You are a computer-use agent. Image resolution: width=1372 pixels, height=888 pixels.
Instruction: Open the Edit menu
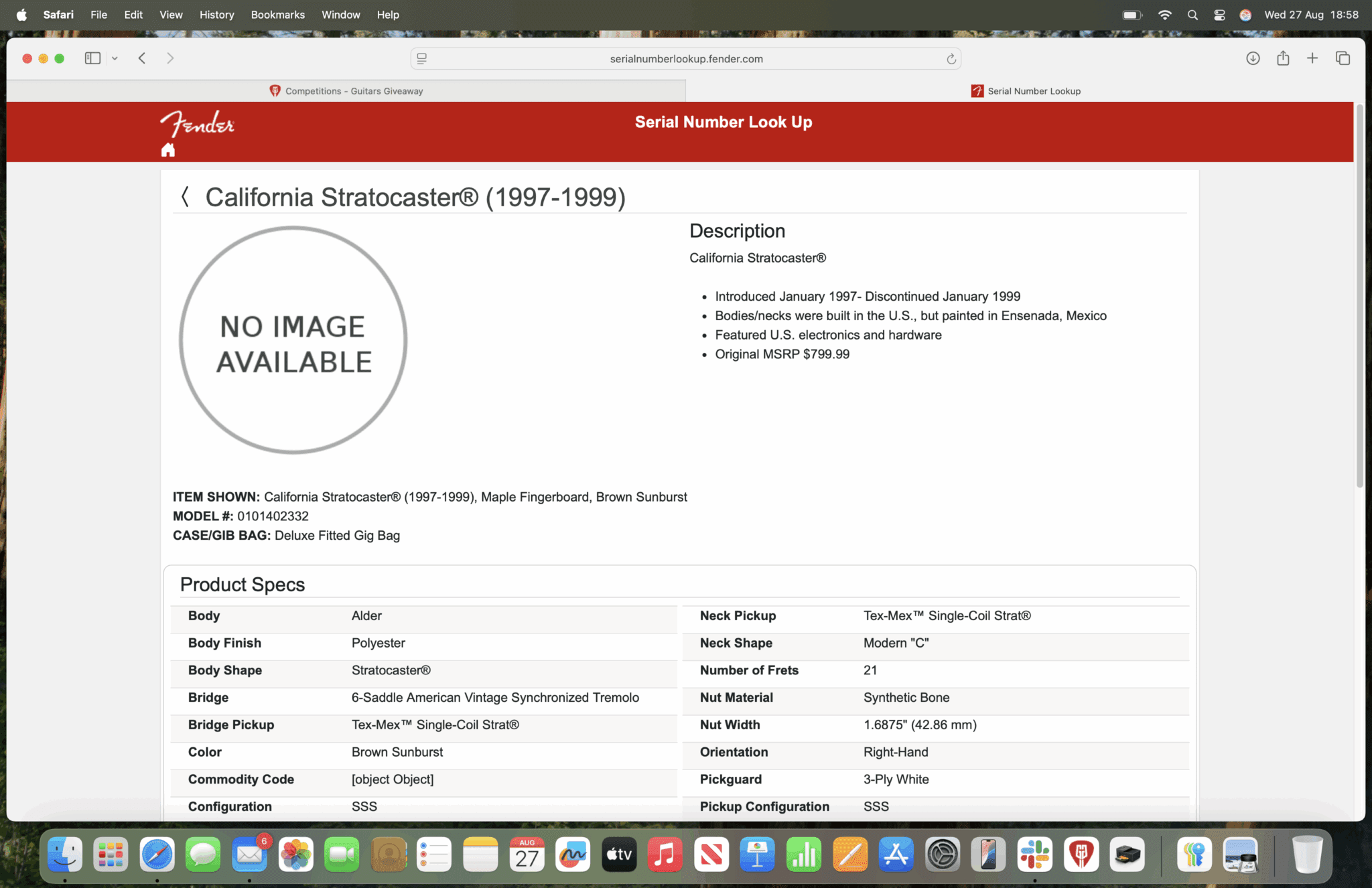coord(133,15)
